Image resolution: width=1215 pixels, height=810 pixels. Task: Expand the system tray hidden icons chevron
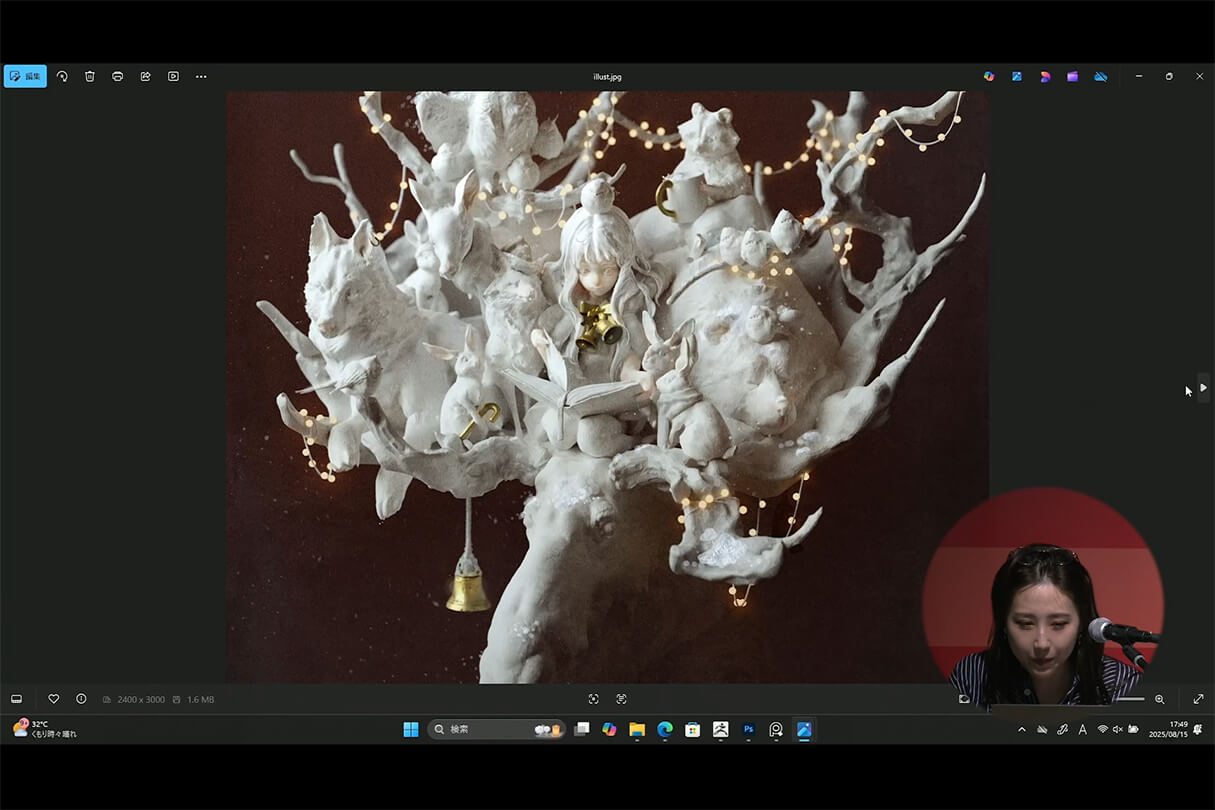click(1021, 730)
